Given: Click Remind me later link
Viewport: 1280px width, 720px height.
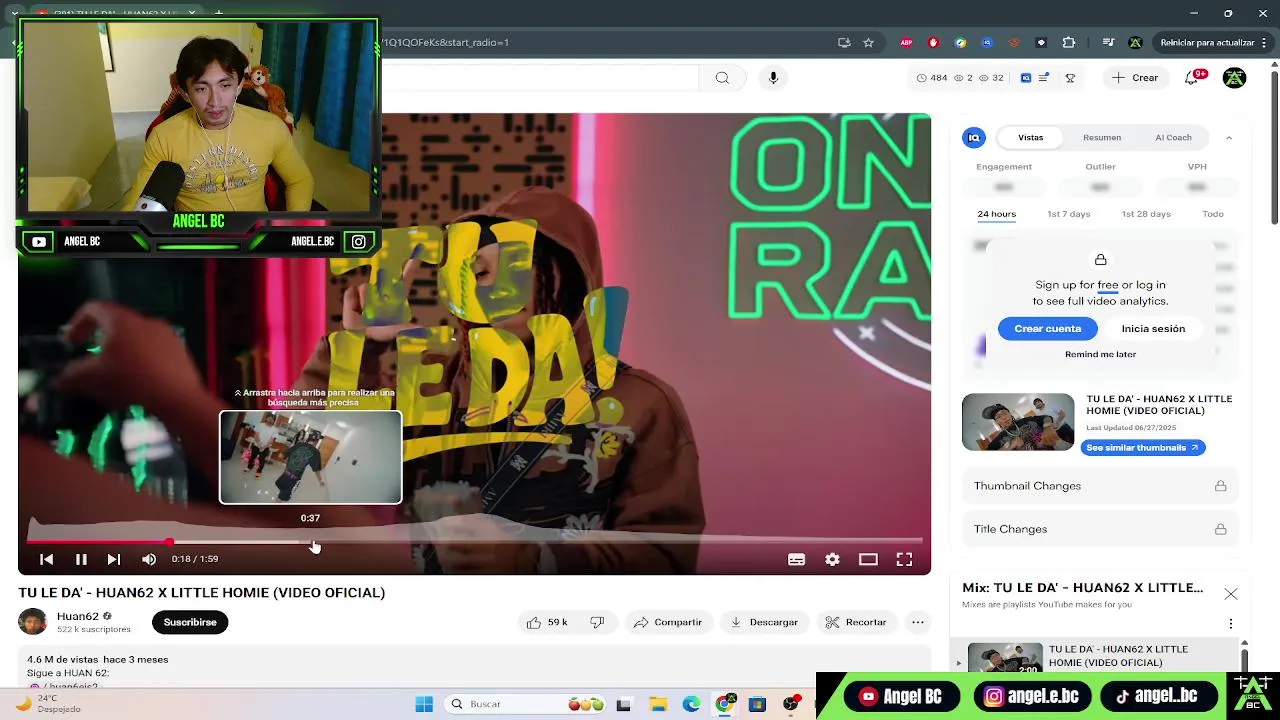Looking at the screenshot, I should [x=1100, y=354].
